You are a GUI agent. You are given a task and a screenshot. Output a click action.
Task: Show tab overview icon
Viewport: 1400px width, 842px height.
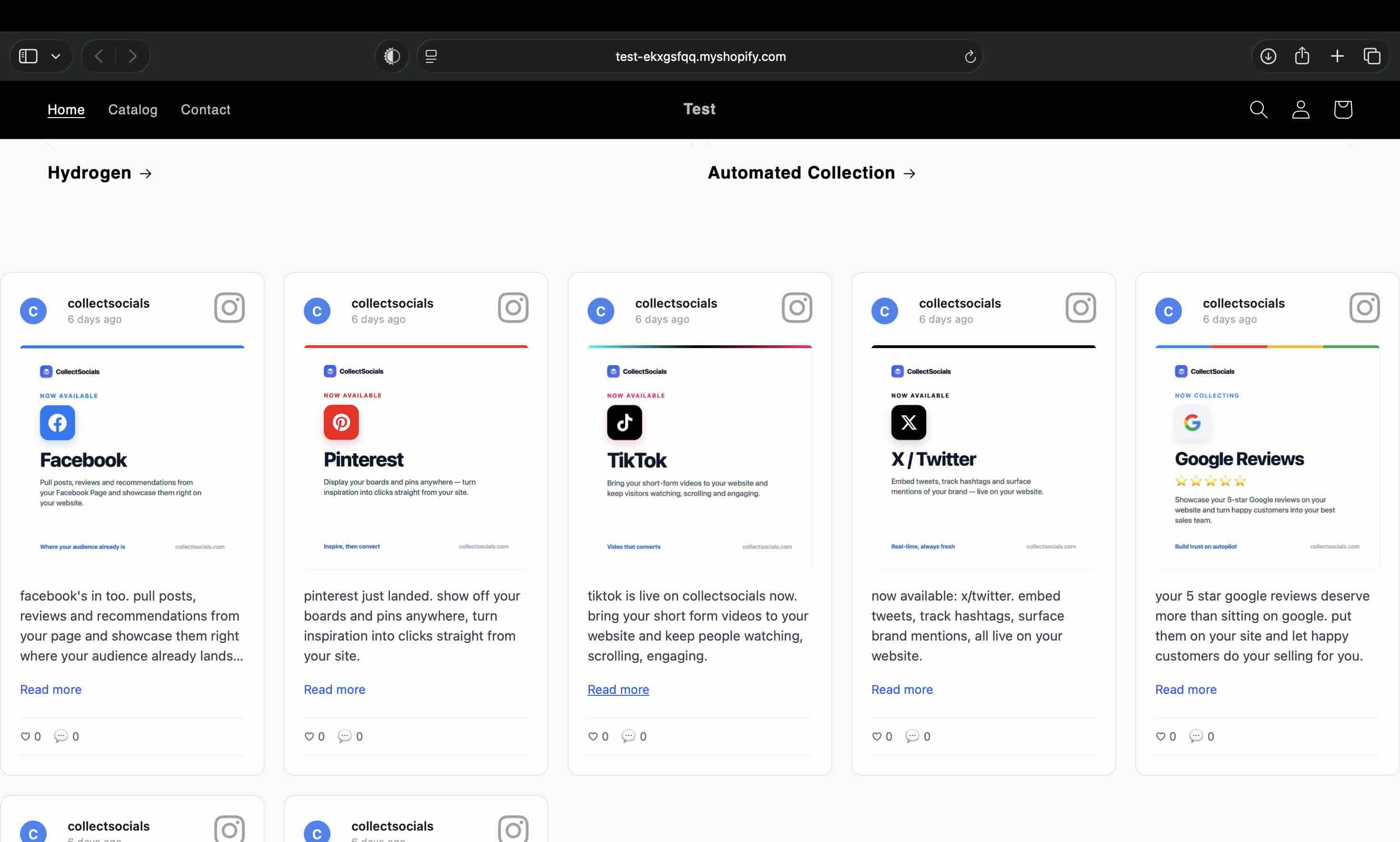[x=1372, y=56]
